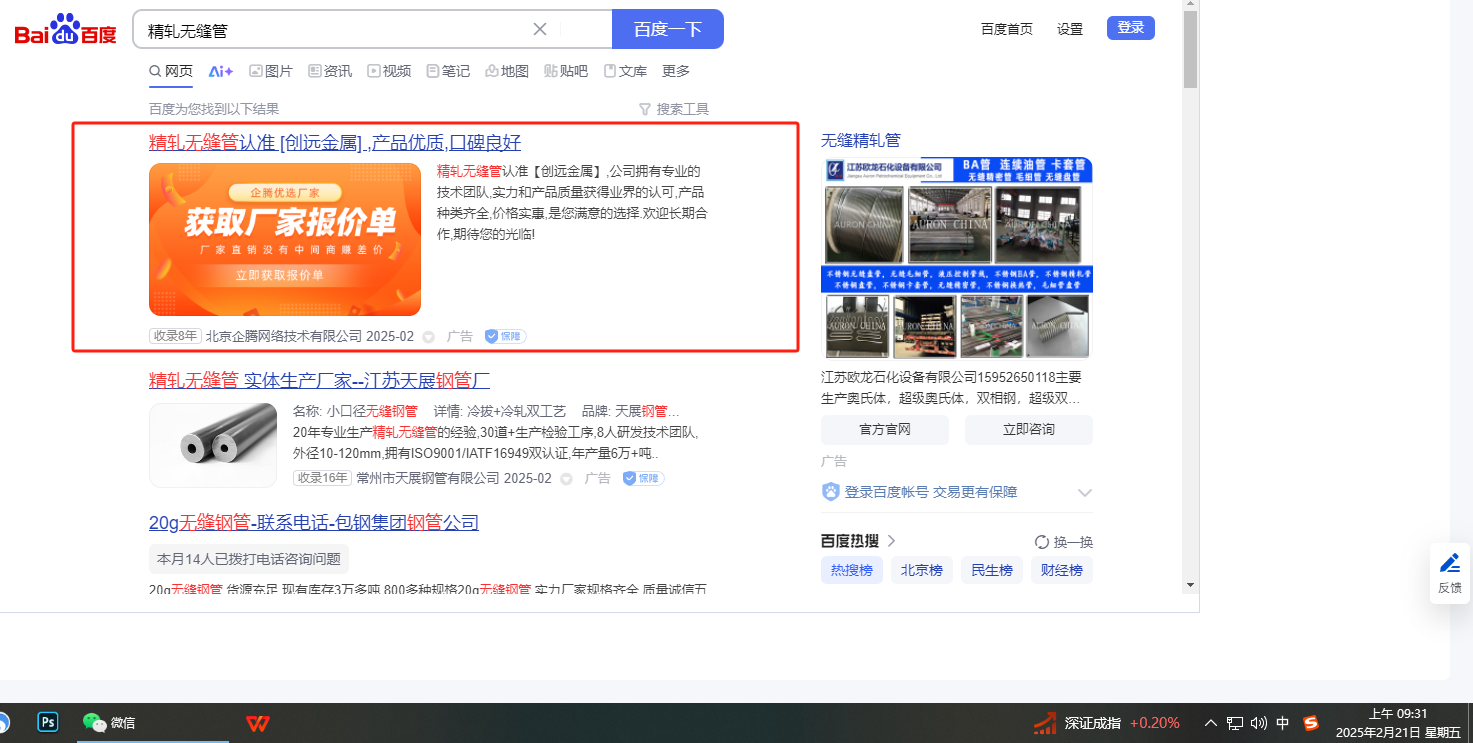Viewport: 1473px width, 743px height.
Task: Click the 换一换 refresh icon in hot search
Action: click(x=1042, y=542)
